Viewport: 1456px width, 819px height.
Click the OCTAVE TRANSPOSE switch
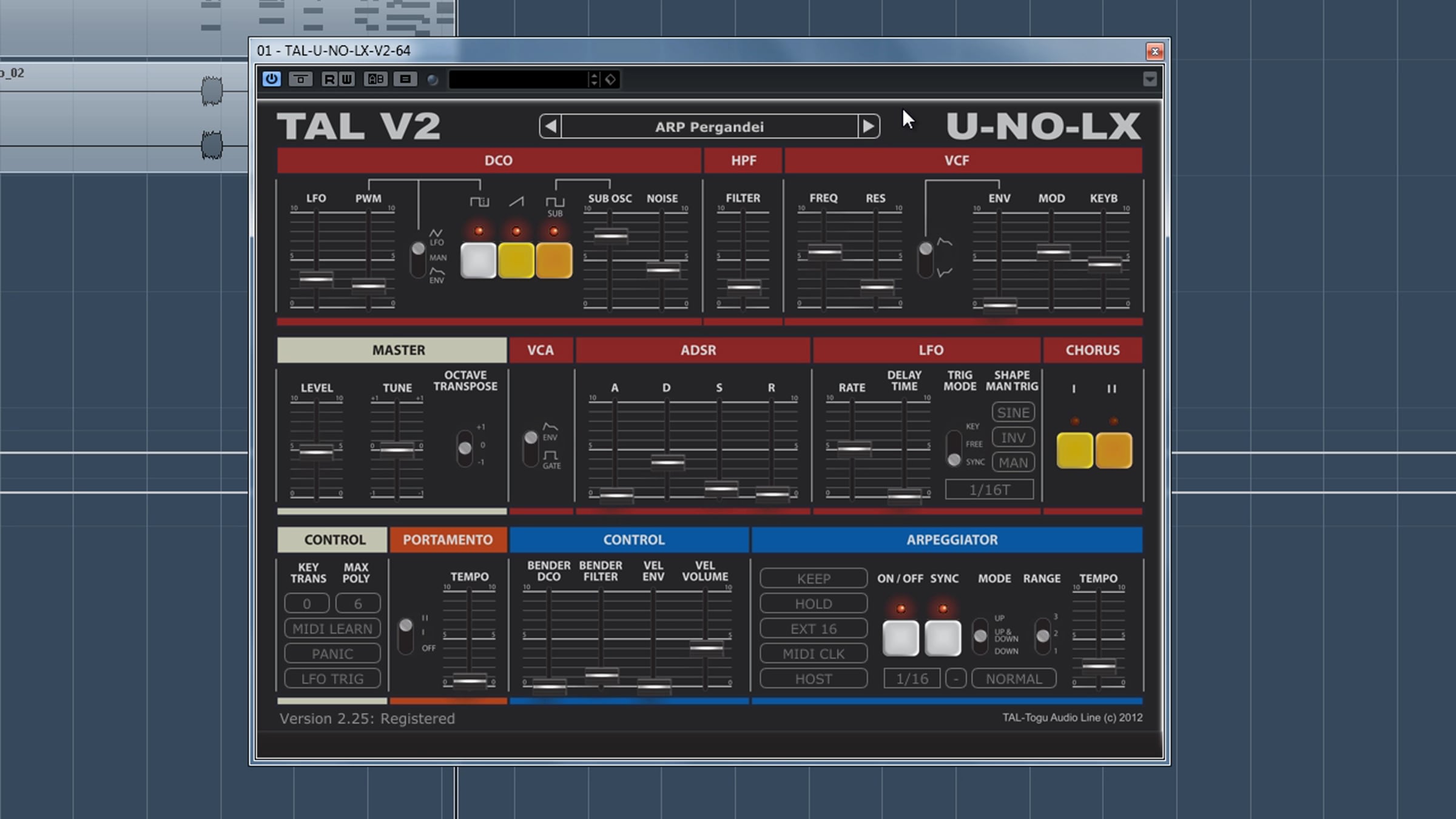coord(465,448)
